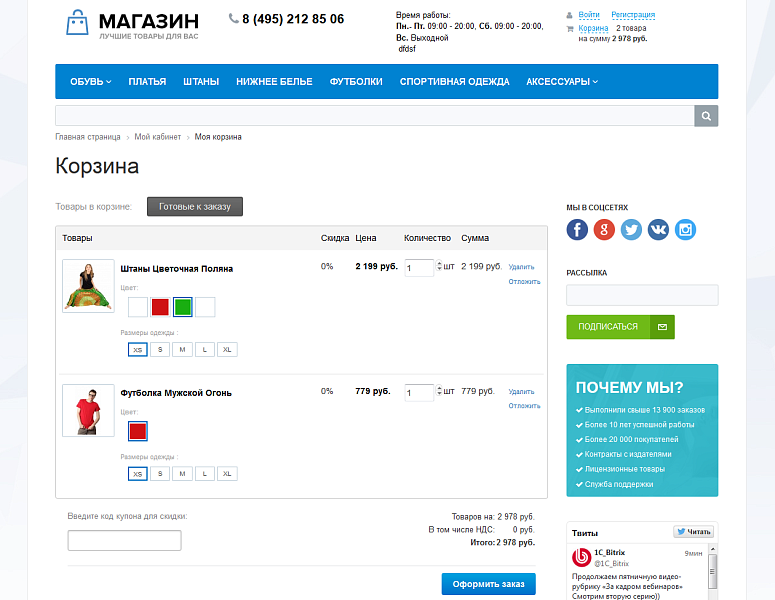Open the Спортивная одежда menu category
Image resolution: width=775 pixels, height=600 pixels.
tap(454, 82)
